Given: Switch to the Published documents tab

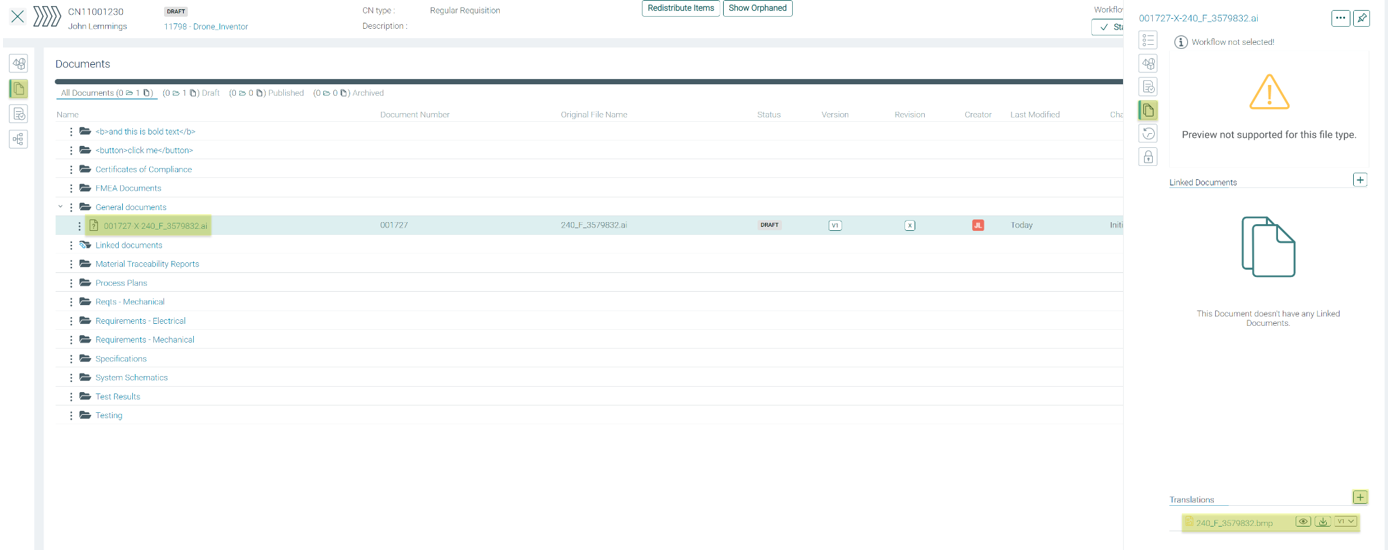Looking at the screenshot, I should point(266,93).
